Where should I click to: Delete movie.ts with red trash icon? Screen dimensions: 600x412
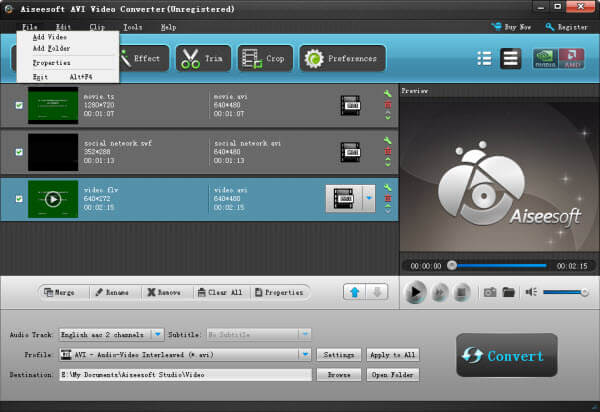tap(388, 104)
